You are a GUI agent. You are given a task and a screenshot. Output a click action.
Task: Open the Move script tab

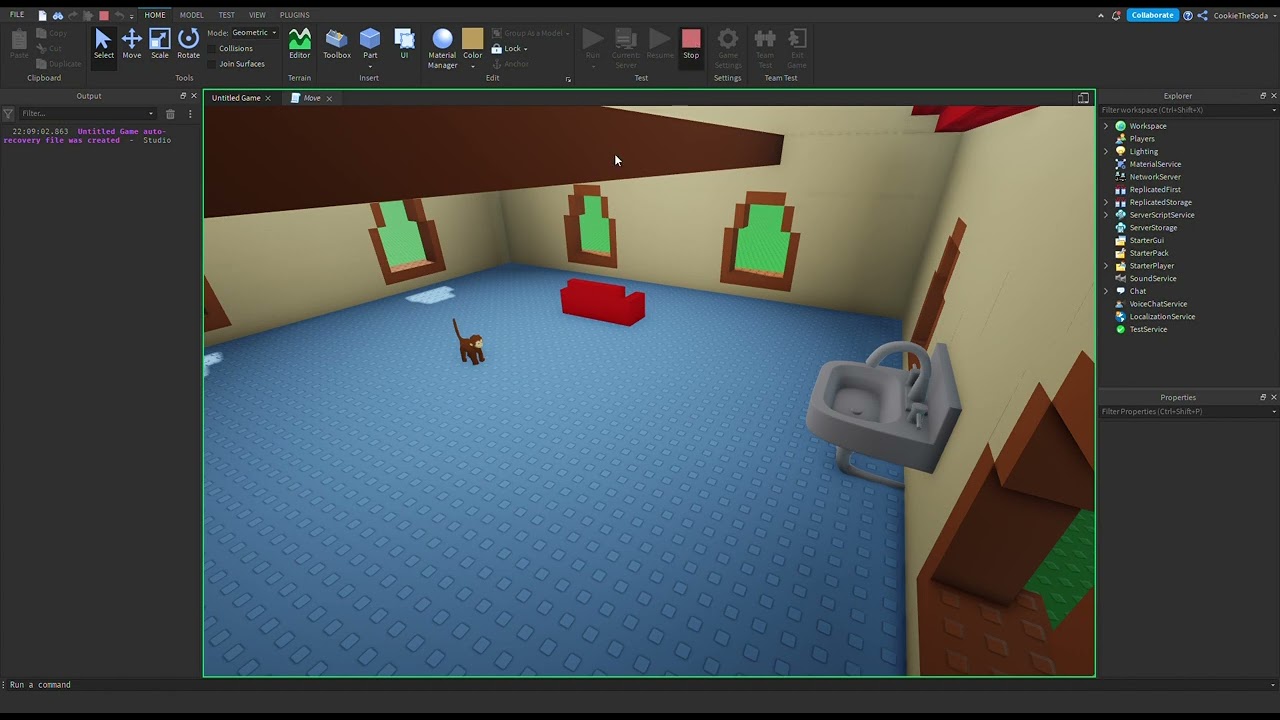311,98
